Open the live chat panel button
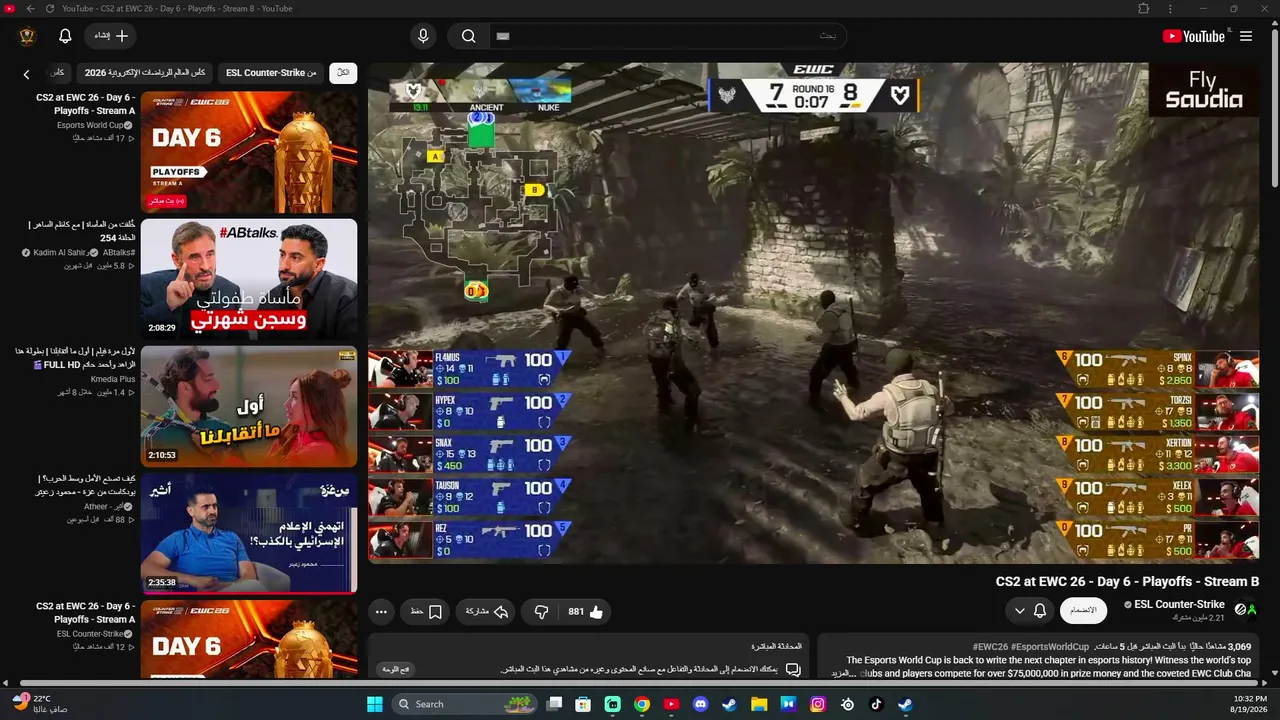1280x720 pixels. coord(397,669)
